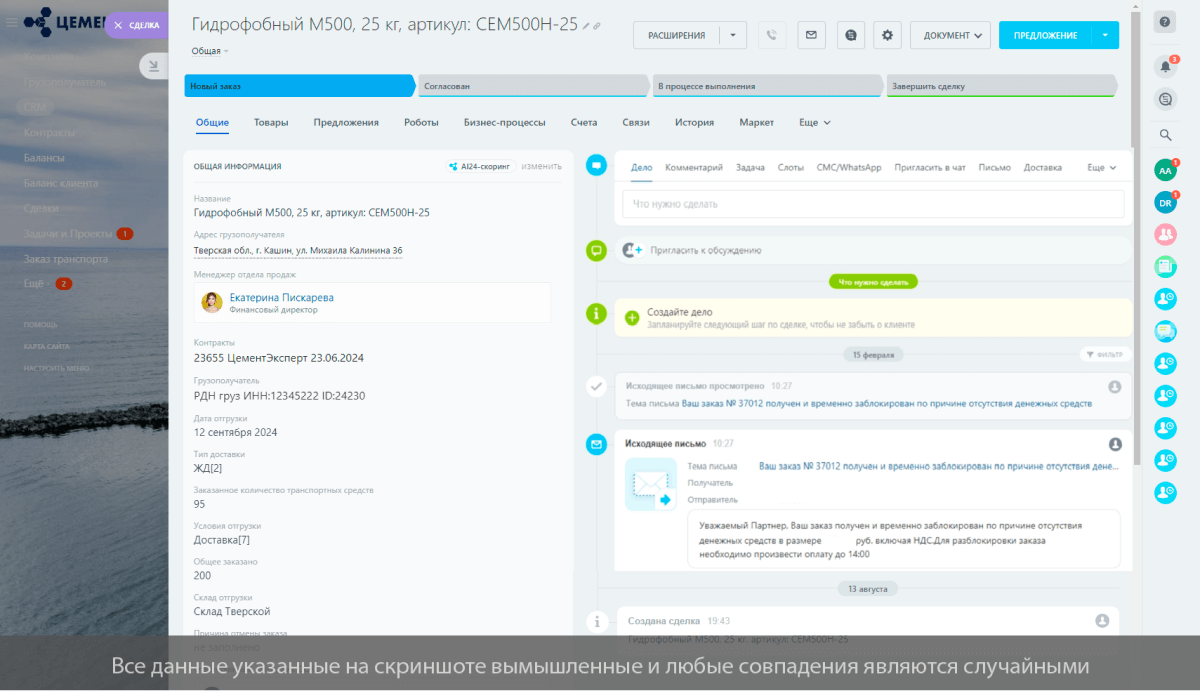Click the Пригласить к обсуждению field
The height and width of the screenshot is (691, 1200).
(x=872, y=250)
